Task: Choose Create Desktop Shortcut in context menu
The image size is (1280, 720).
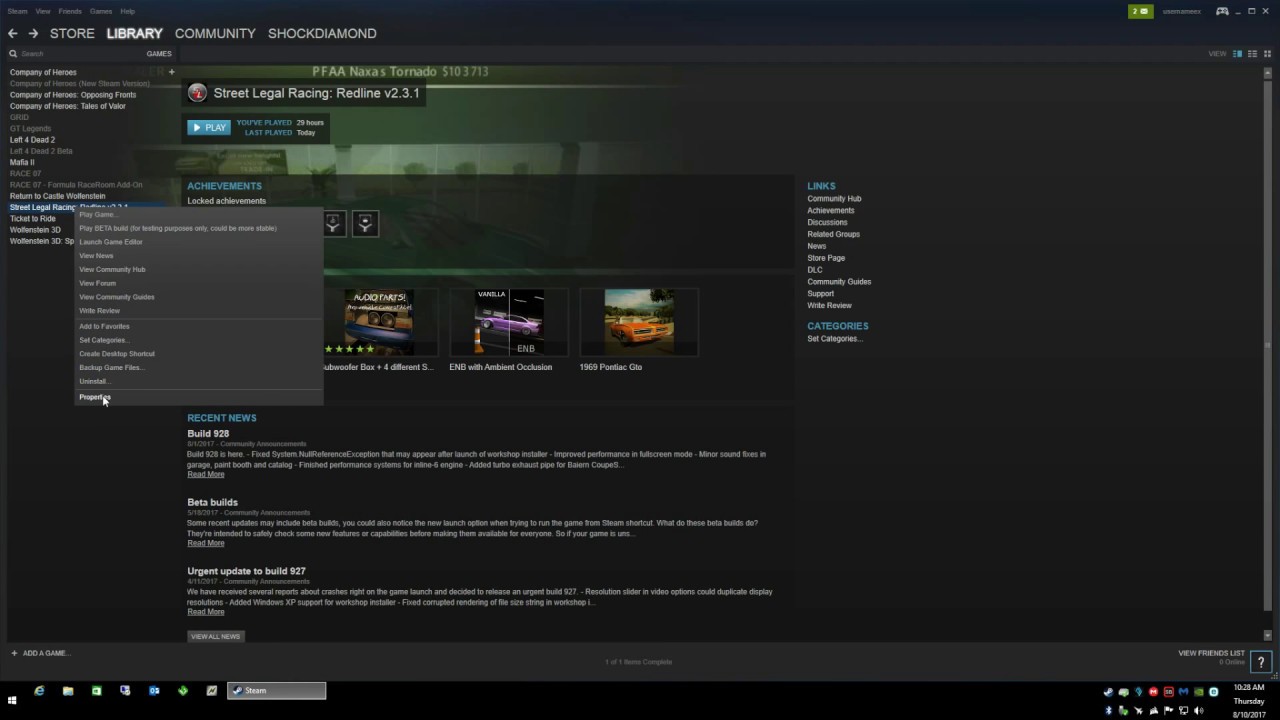Action: click(200, 354)
